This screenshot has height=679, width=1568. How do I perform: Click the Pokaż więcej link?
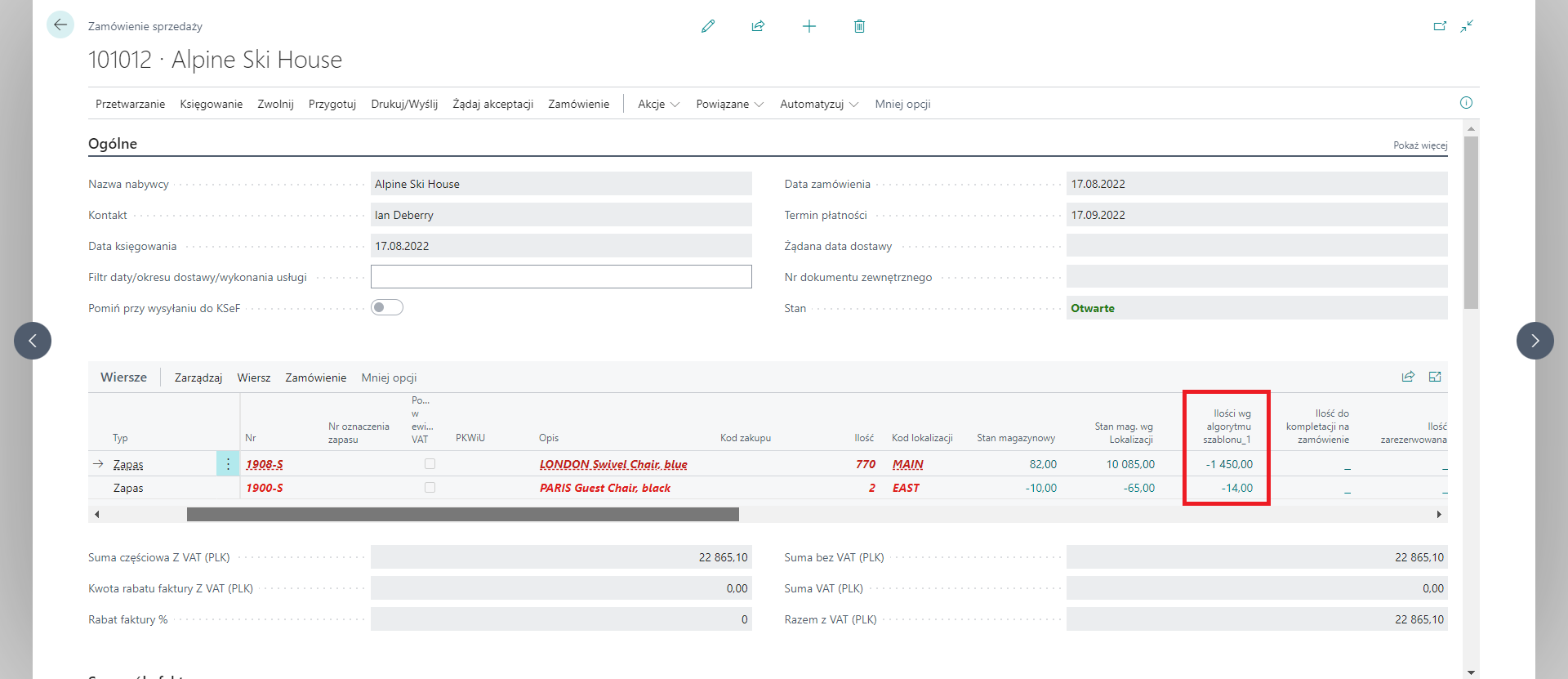1419,145
